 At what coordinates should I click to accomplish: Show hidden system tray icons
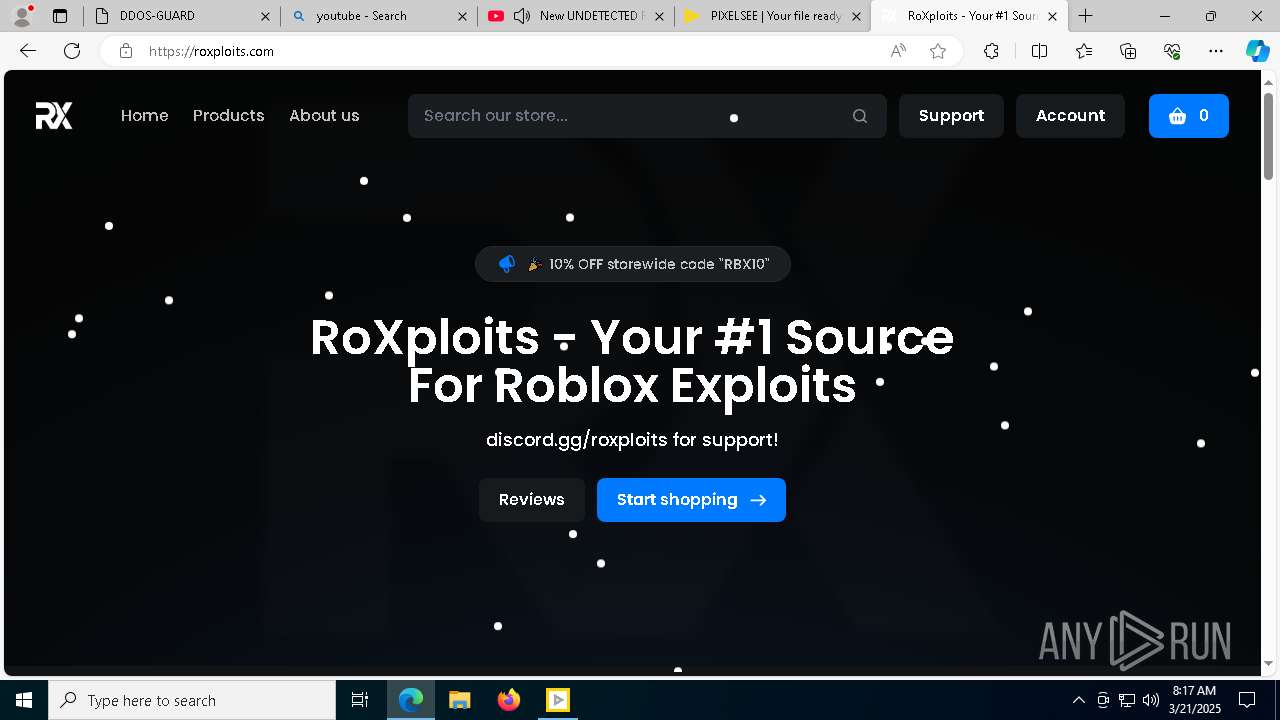(1078, 700)
